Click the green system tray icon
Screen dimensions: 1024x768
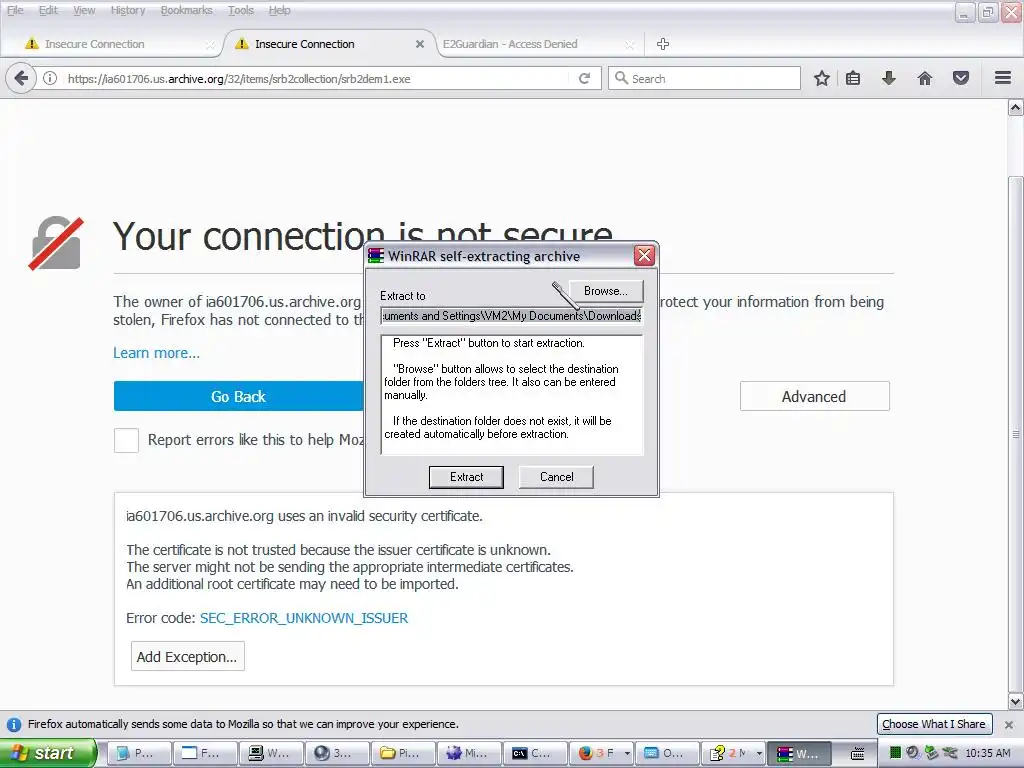coord(895,753)
